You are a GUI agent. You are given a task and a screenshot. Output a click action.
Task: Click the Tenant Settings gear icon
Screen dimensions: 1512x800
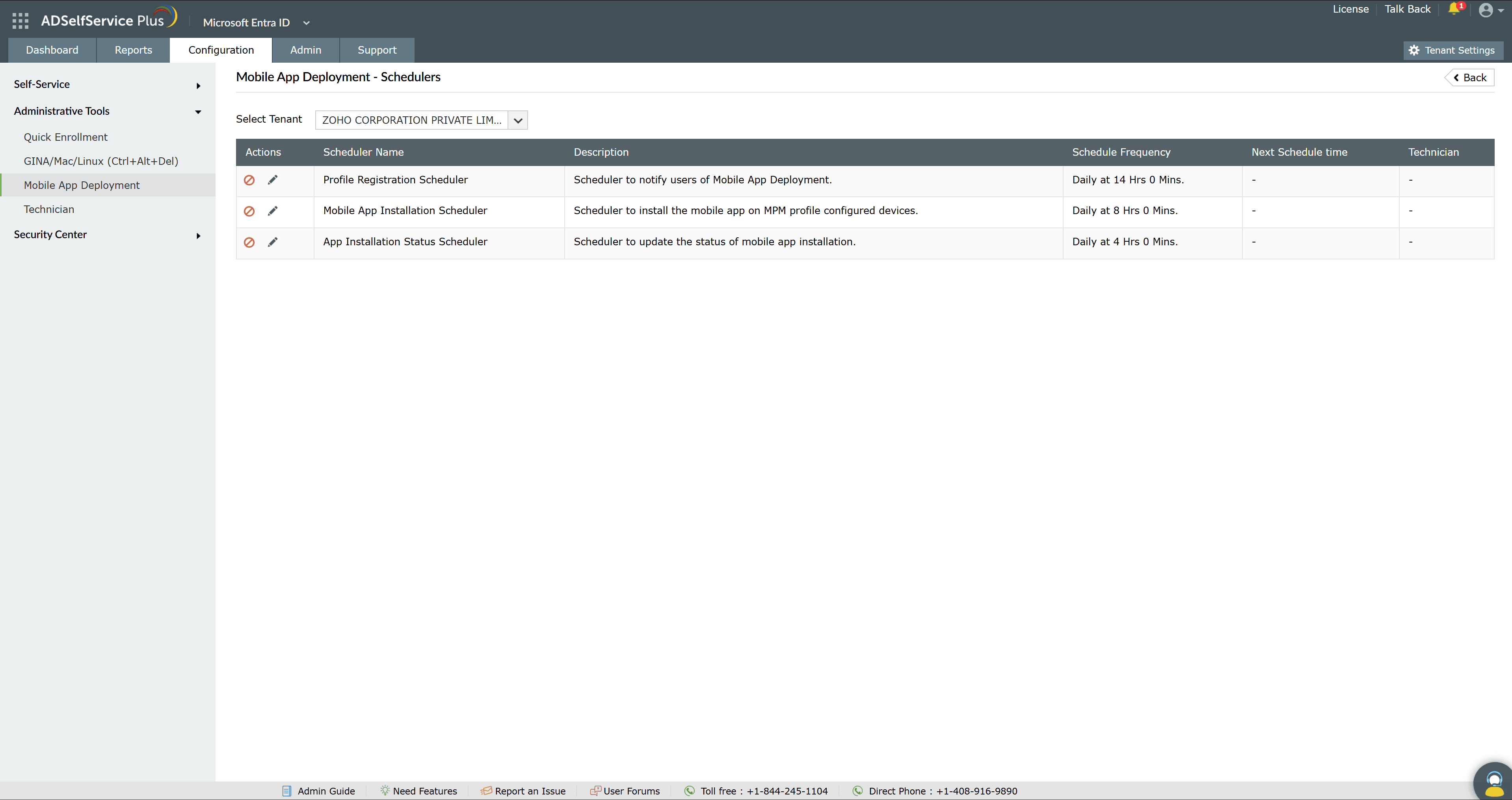(1414, 50)
